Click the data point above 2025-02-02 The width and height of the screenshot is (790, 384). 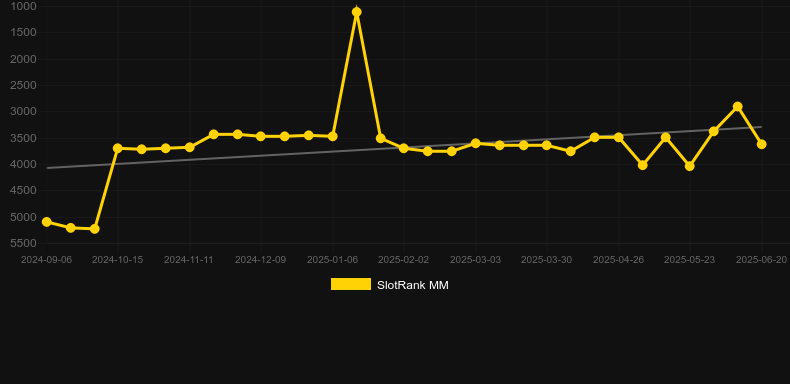click(x=404, y=148)
